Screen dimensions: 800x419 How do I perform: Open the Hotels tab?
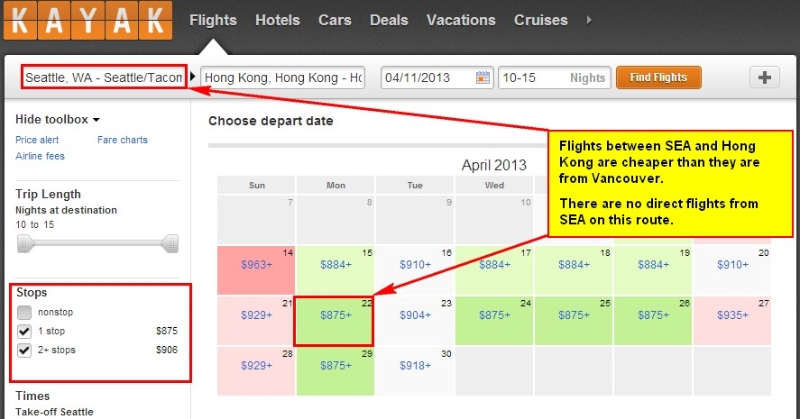click(278, 20)
